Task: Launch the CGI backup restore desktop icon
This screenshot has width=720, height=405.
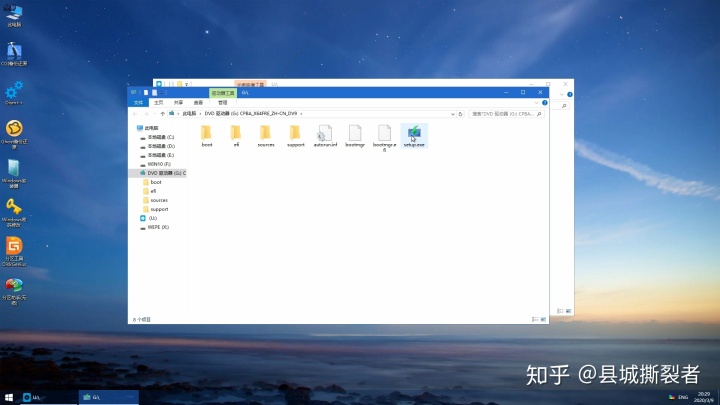Action: [x=14, y=54]
